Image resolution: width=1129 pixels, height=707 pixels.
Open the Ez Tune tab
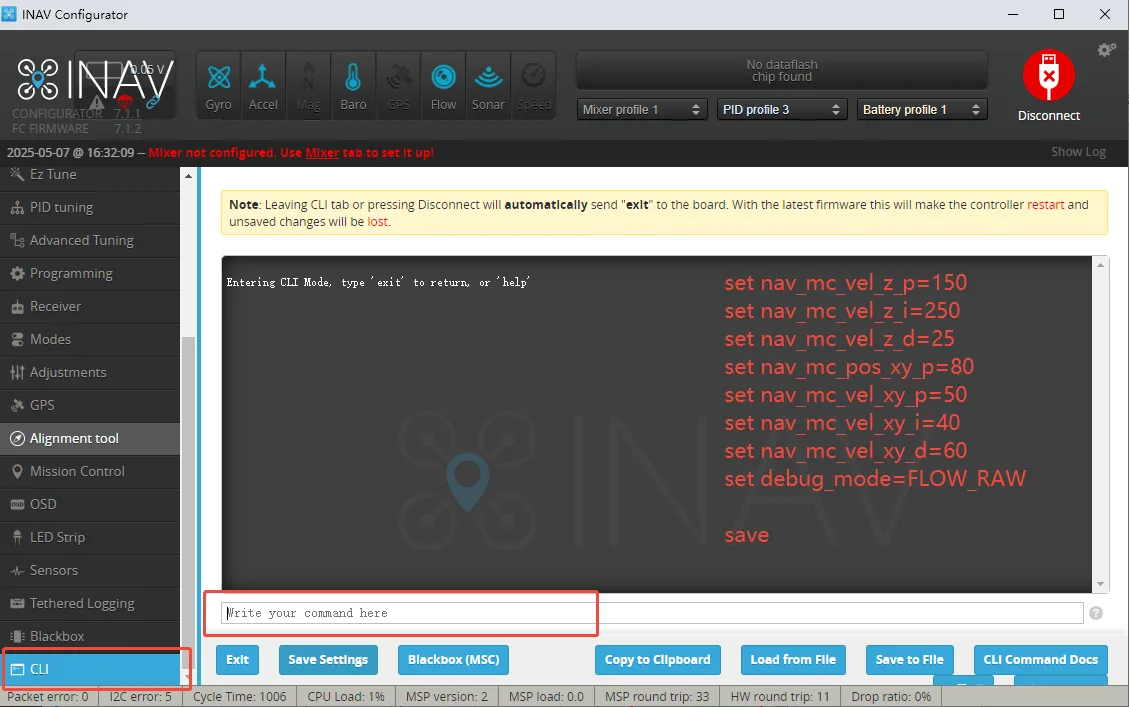tap(90, 175)
